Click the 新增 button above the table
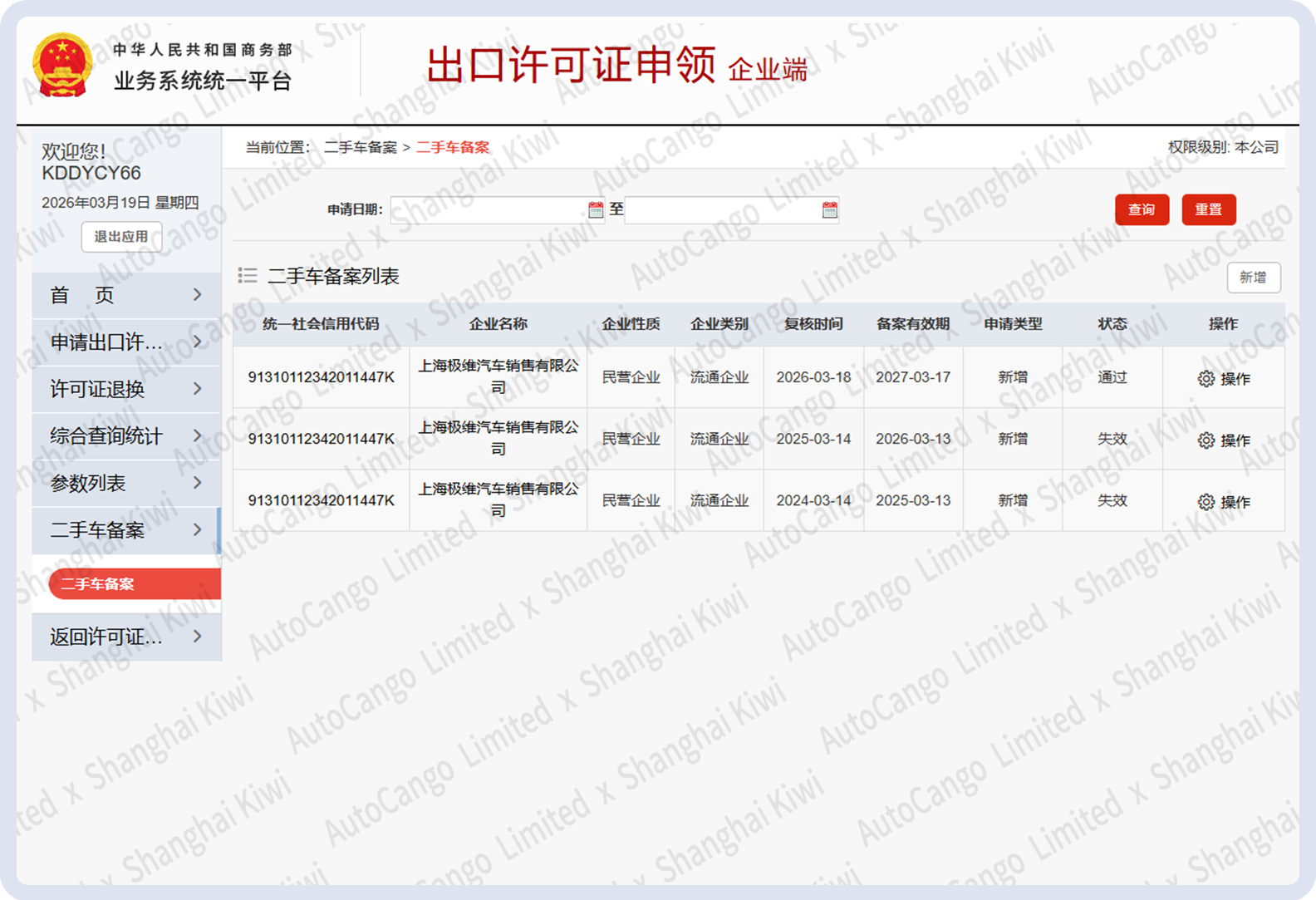1316x900 pixels. point(1254,278)
